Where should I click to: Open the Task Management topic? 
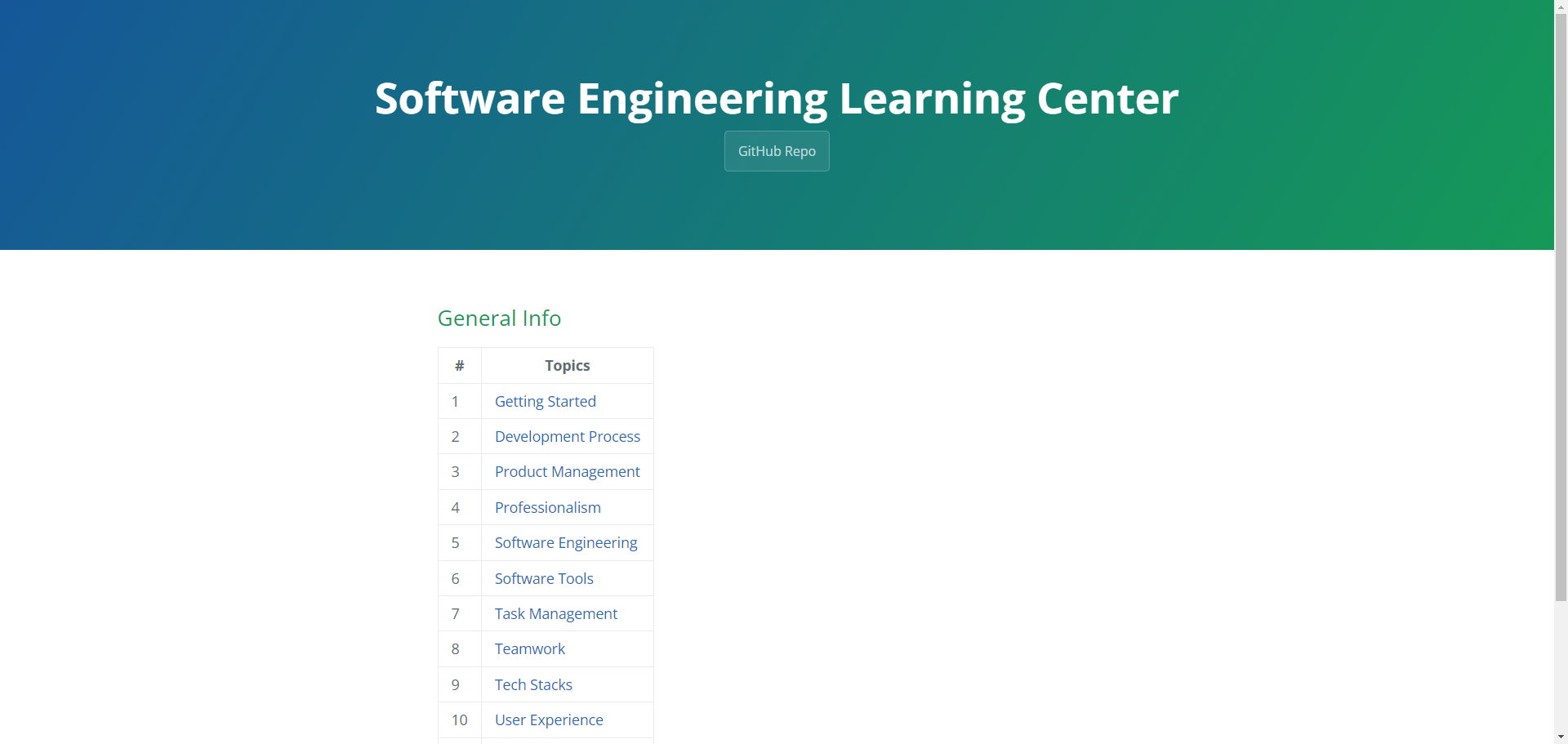[555, 614]
